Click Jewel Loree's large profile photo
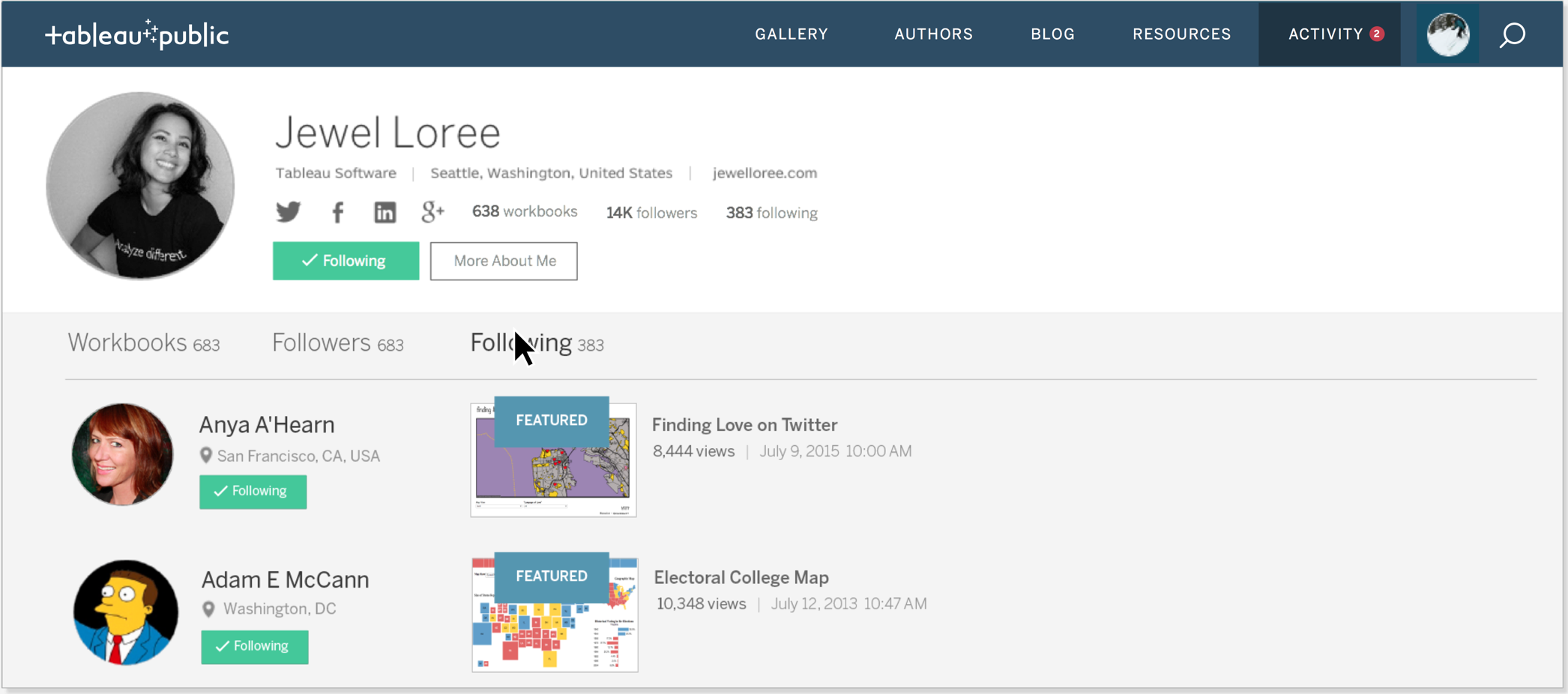1568x694 pixels. pos(140,185)
